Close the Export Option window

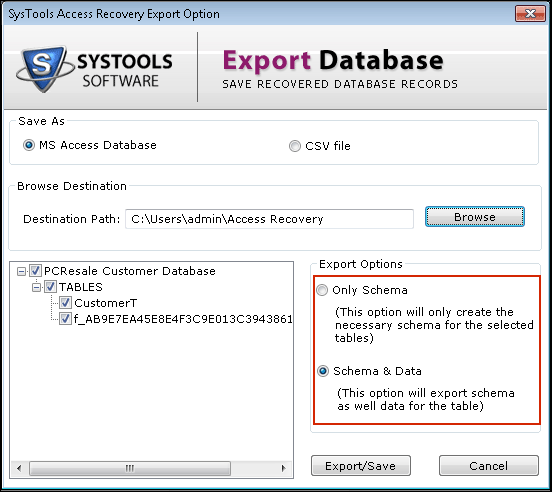[x=530, y=14]
